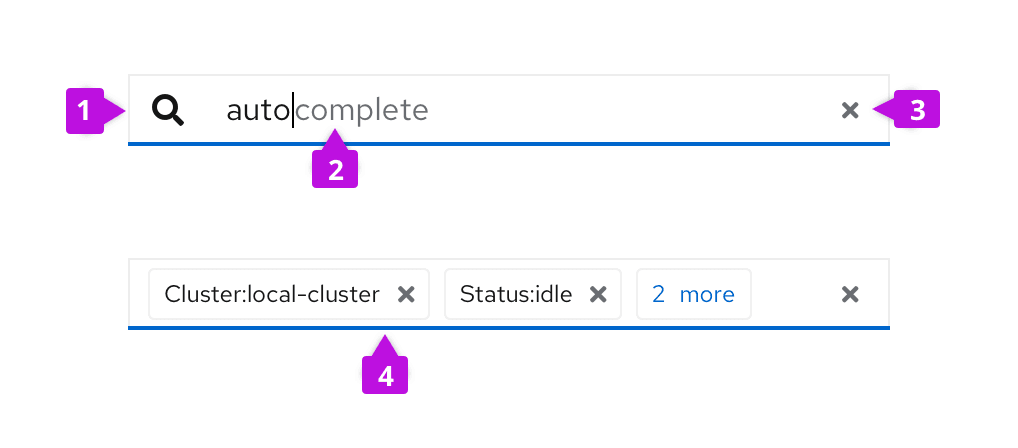Click the gap between the search icon and typed text
The image size is (1018, 448).
point(206,110)
